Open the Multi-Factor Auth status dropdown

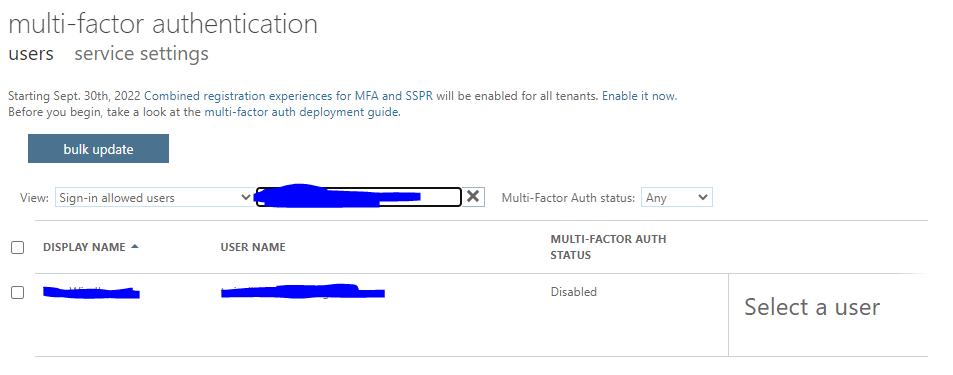tap(676, 198)
